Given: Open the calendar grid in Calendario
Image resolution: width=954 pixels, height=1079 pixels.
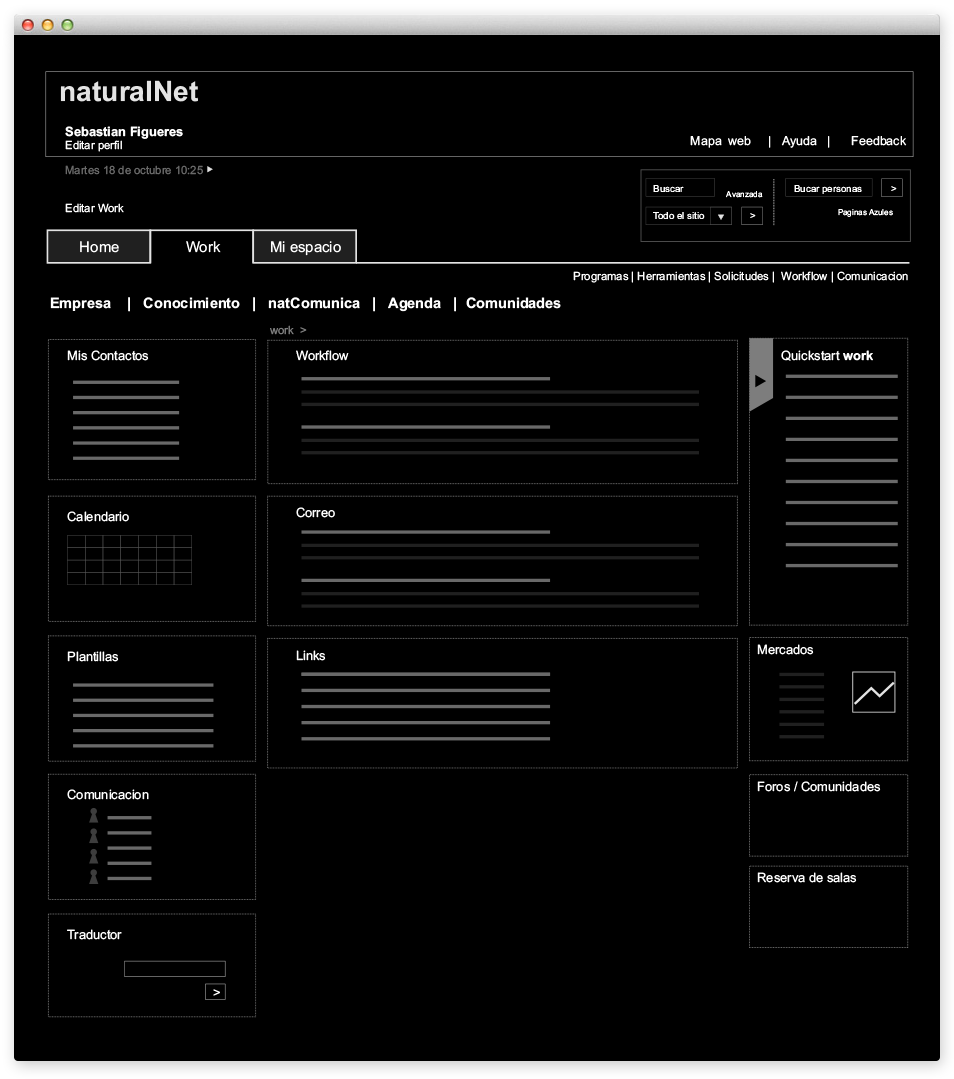Looking at the screenshot, I should pos(129,560).
